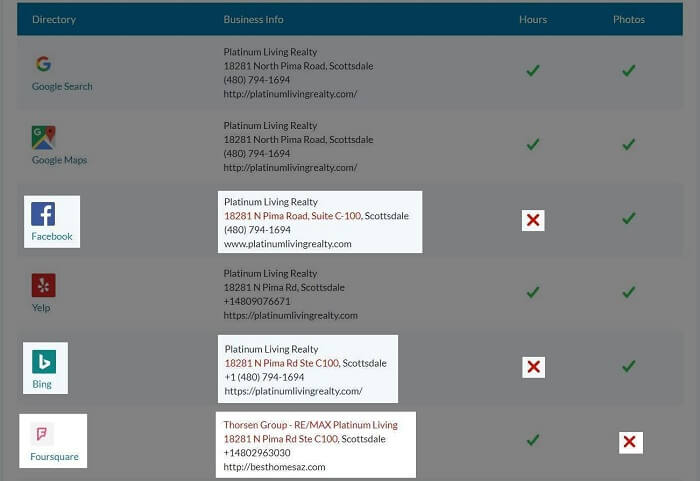The image size is (700, 481).
Task: Open the Foursquare directory link
Action: (54, 456)
